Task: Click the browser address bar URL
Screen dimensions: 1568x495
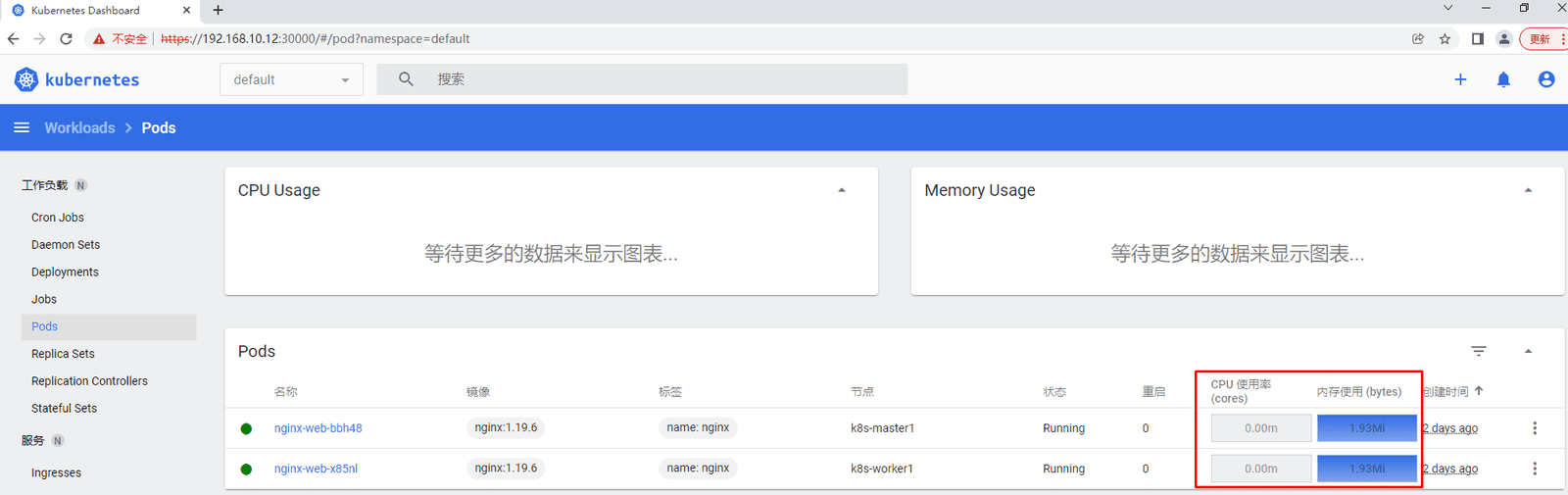Action: [316, 39]
